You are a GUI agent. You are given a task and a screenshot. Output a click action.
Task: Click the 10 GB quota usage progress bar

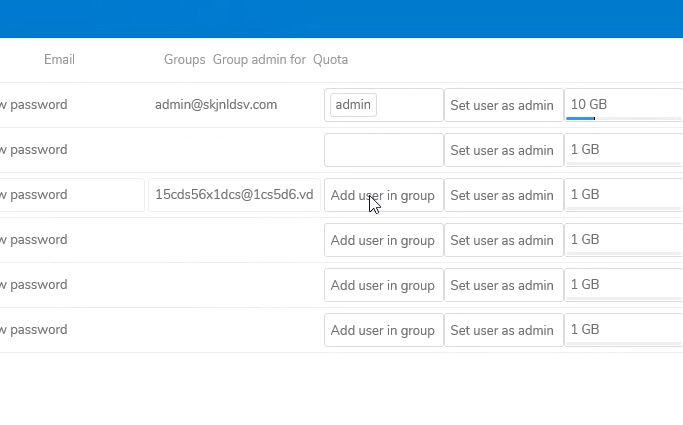(x=624, y=118)
